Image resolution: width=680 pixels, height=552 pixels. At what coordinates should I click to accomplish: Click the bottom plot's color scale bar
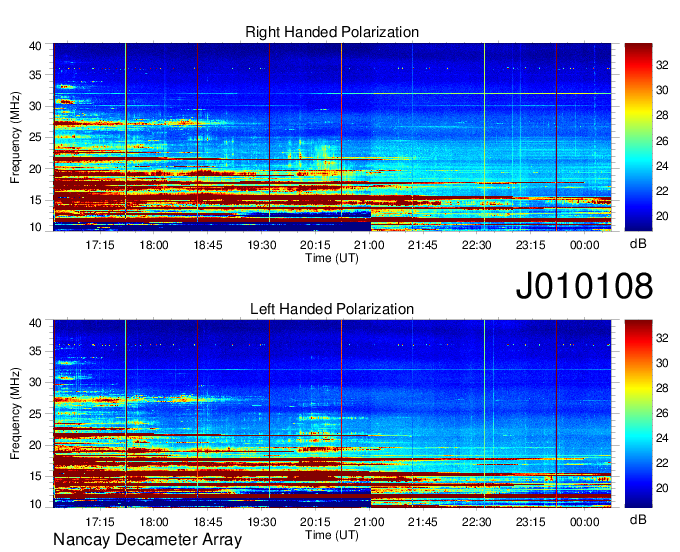pyautogui.click(x=638, y=413)
